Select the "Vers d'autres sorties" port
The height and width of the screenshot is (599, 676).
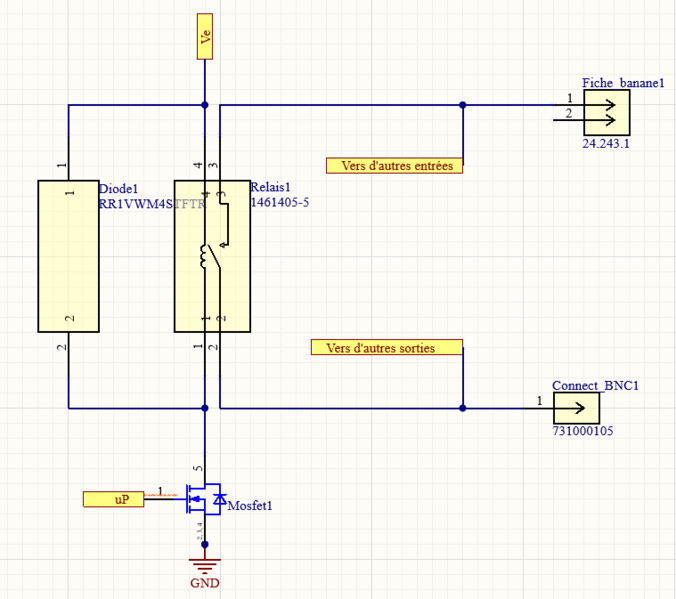pyautogui.click(x=387, y=348)
